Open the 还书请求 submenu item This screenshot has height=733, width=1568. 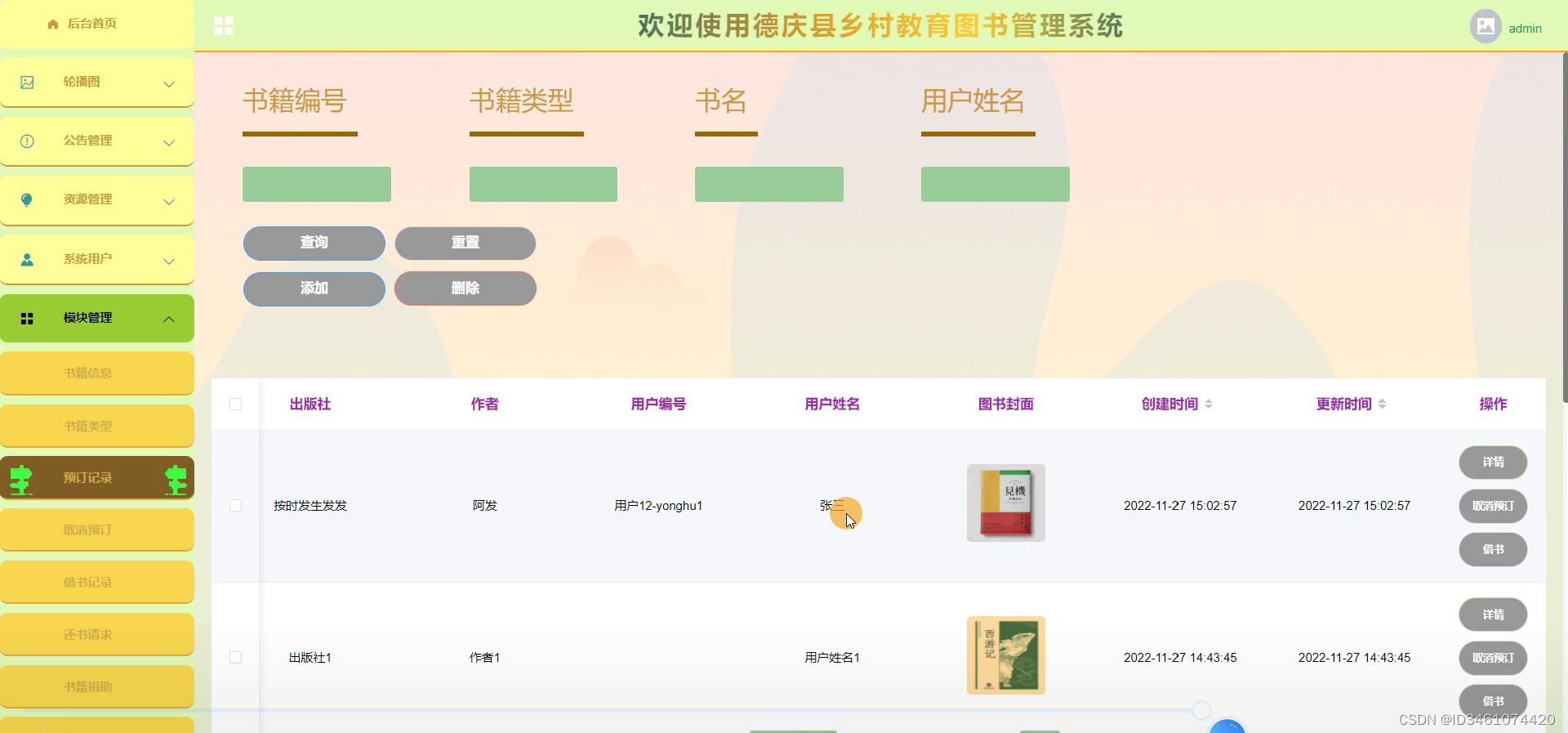pyautogui.click(x=97, y=635)
